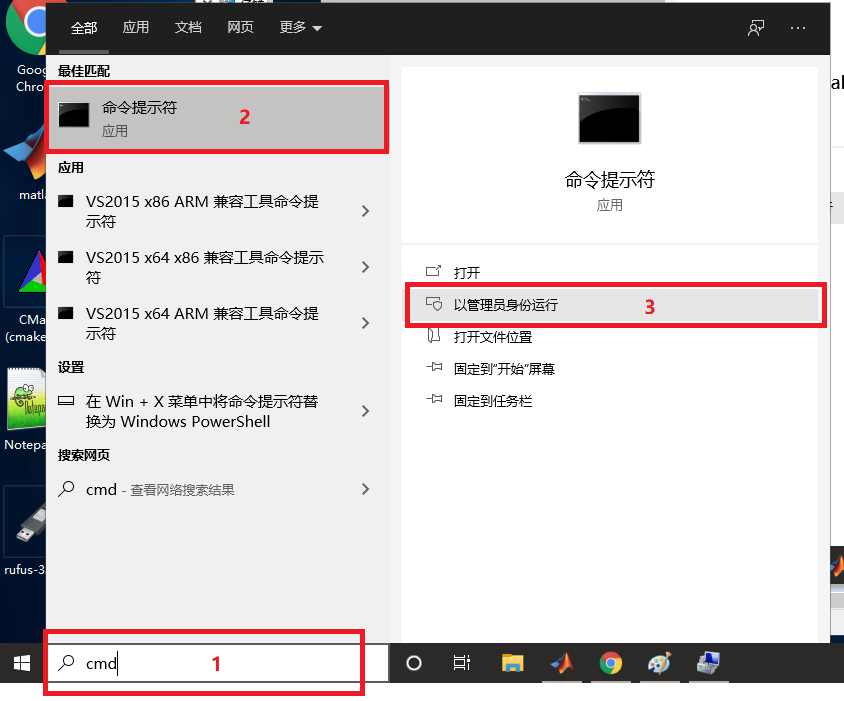Launch MATLAB from the taskbar
The image size is (844, 701).
click(x=562, y=663)
